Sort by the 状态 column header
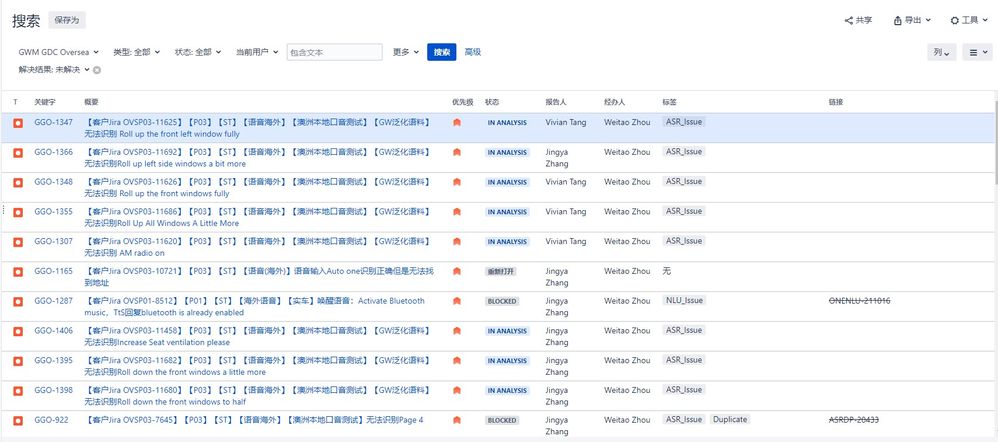998x442 pixels. coord(492,102)
